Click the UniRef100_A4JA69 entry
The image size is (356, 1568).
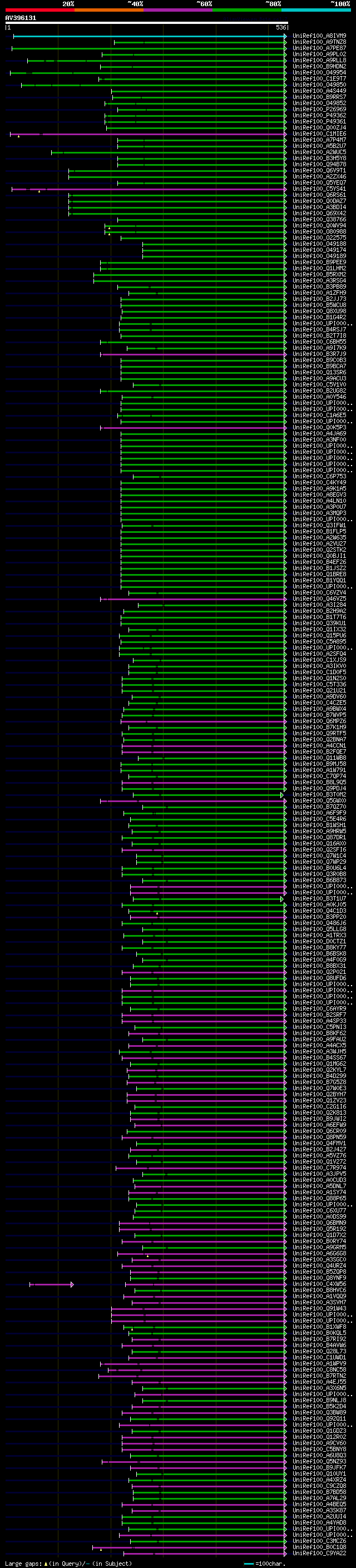(319, 434)
